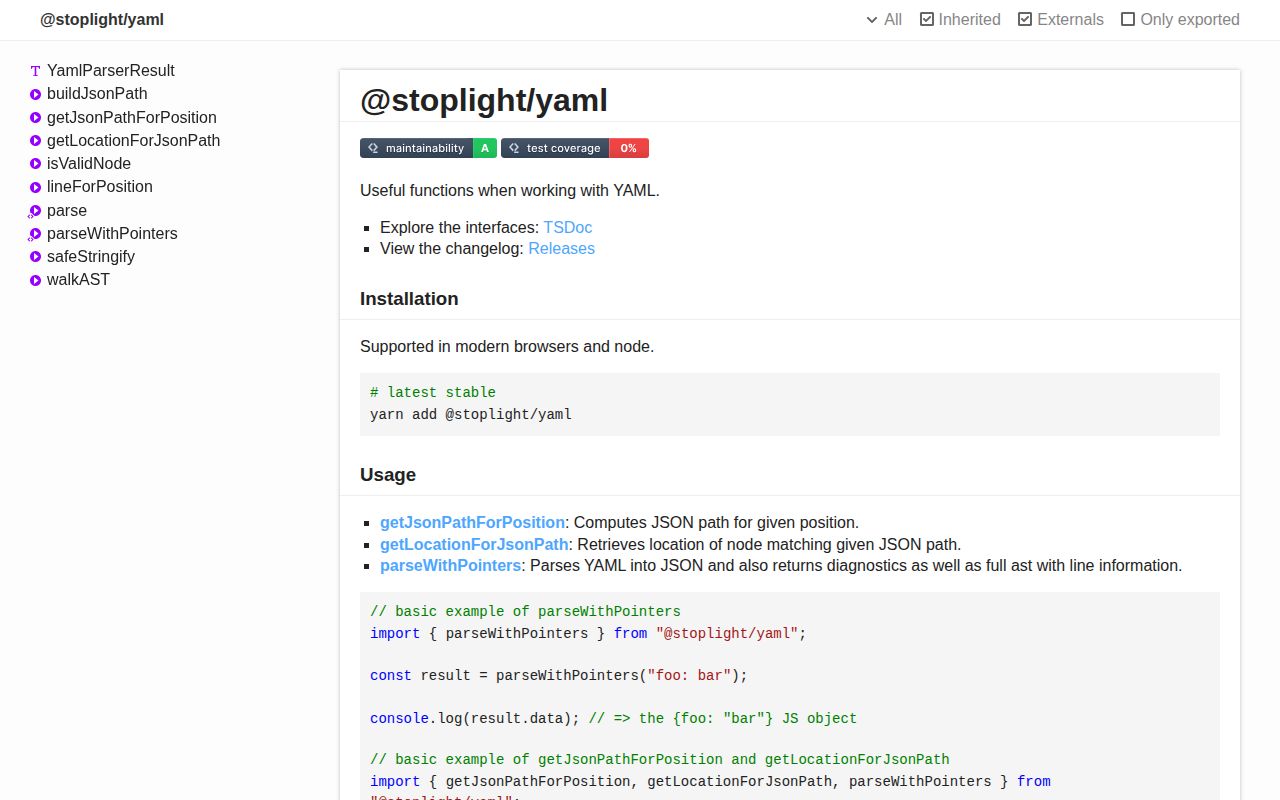Screen dimensions: 1280x800
Task: Open the All visibility filter dropdown
Action: pos(884,19)
